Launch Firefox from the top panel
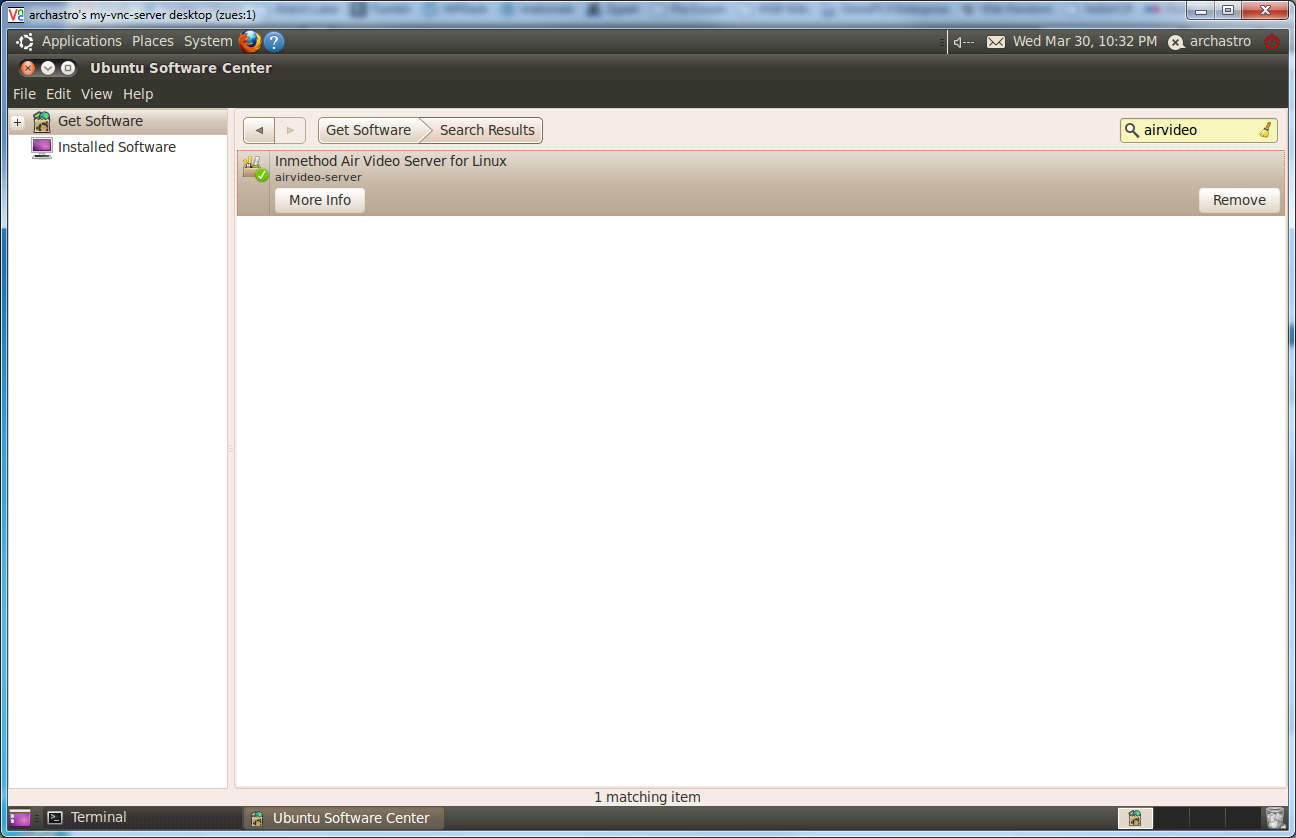Image resolution: width=1296 pixels, height=838 pixels. (x=250, y=41)
